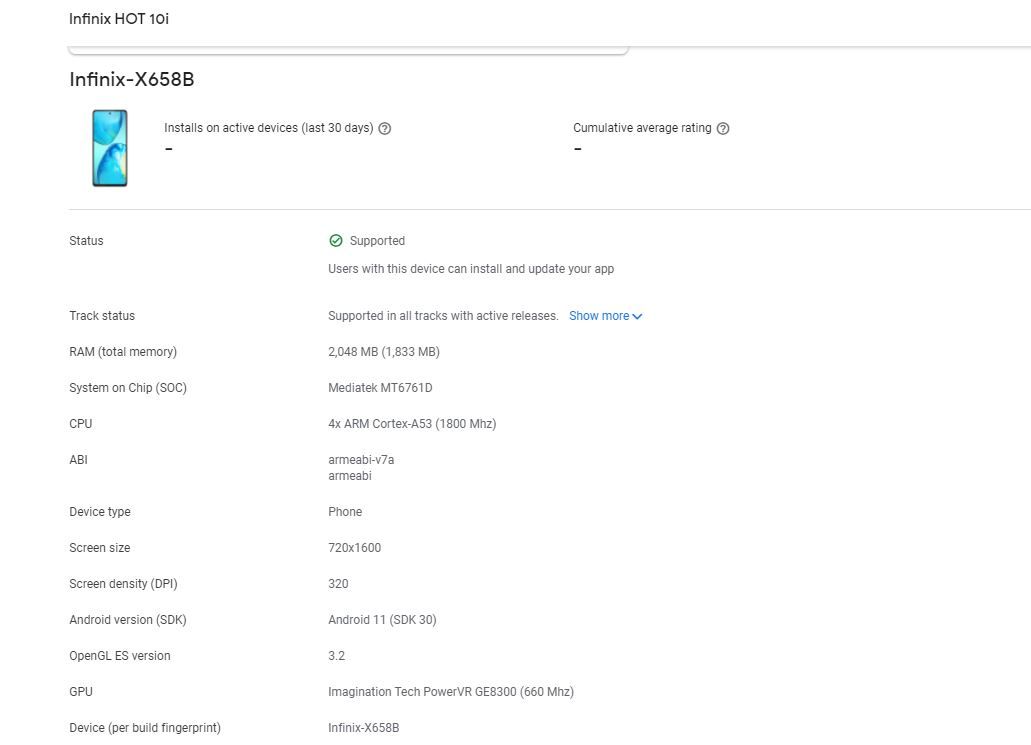Click the GPU row label
Screen dimensions: 1031x745
point(81,692)
